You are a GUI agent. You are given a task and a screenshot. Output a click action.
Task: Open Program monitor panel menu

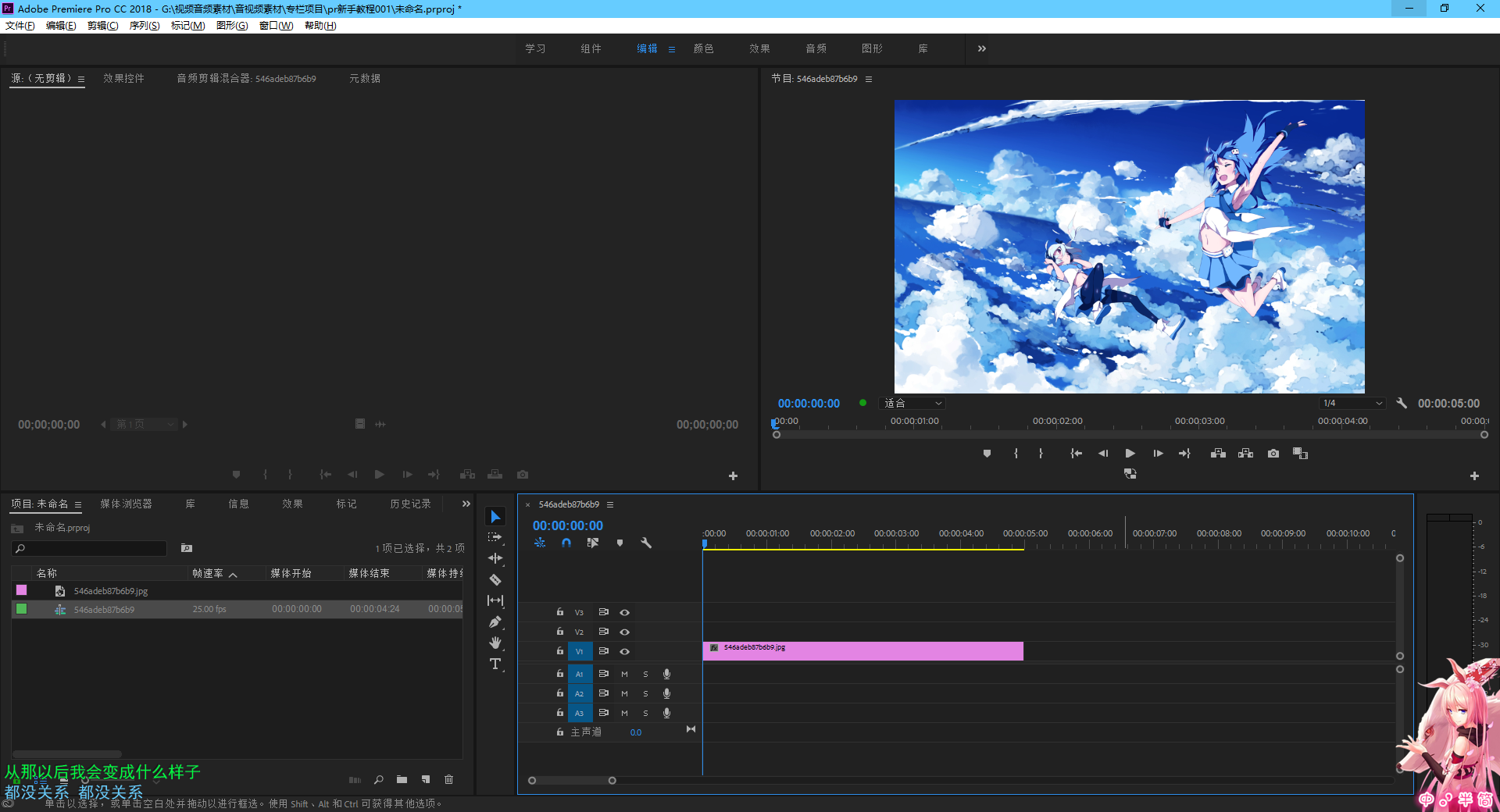(x=869, y=79)
